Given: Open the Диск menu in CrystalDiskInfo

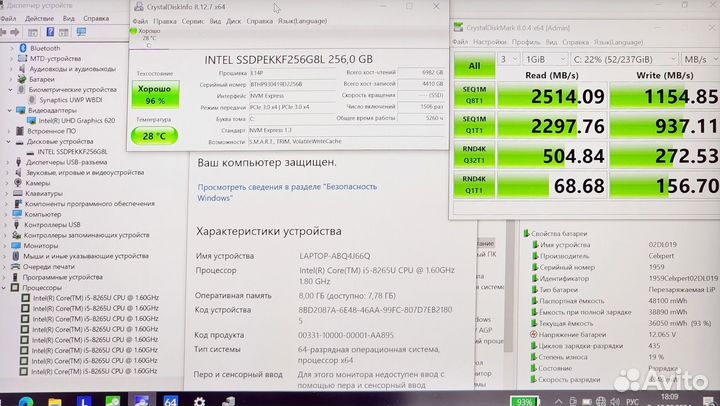Looking at the screenshot, I should (x=232, y=20).
